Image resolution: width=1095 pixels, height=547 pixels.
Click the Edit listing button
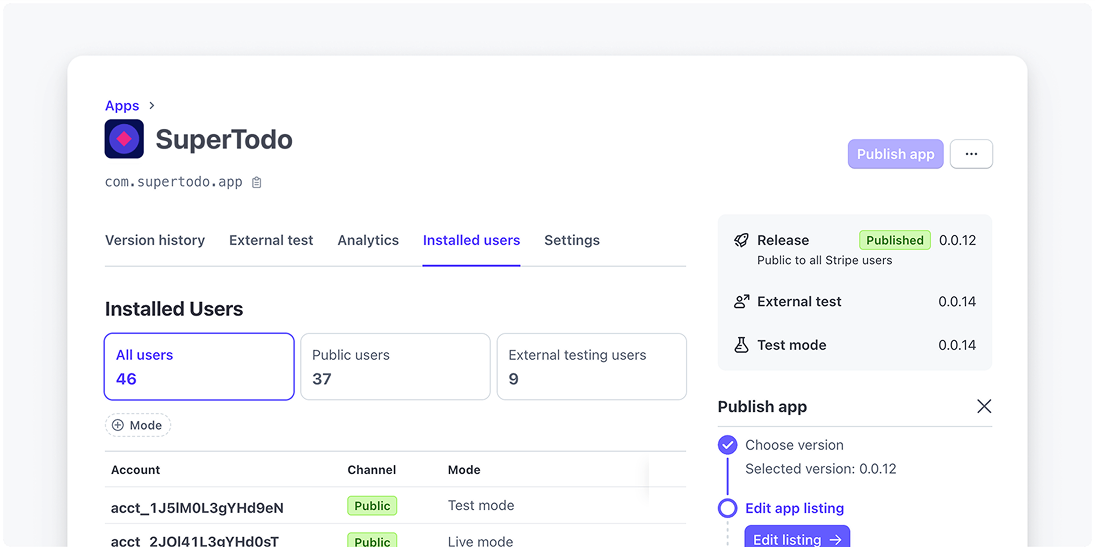tap(798, 538)
